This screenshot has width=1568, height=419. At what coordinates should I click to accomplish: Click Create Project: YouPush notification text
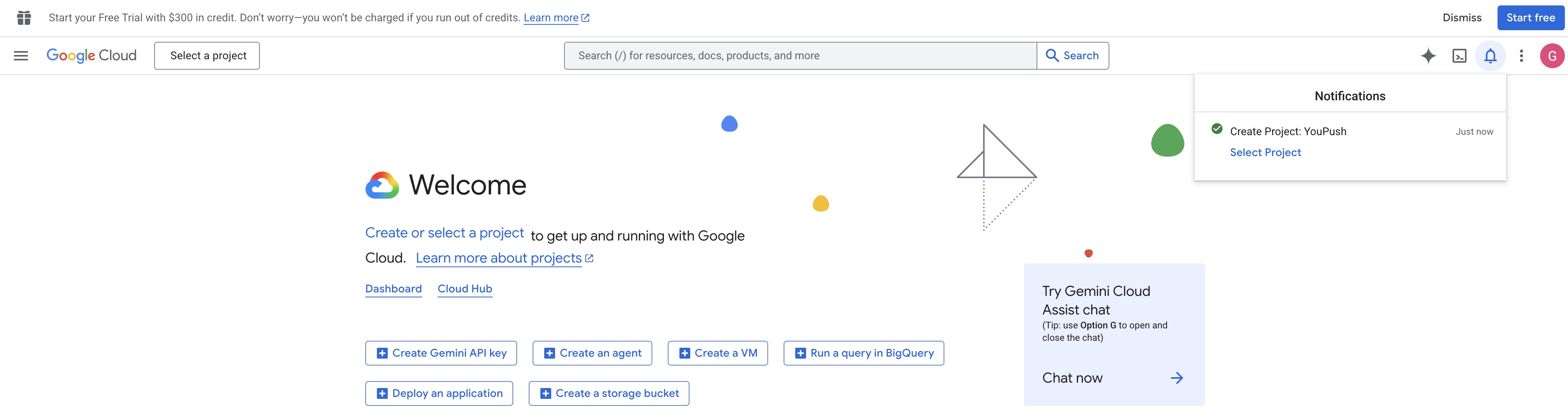click(1288, 131)
